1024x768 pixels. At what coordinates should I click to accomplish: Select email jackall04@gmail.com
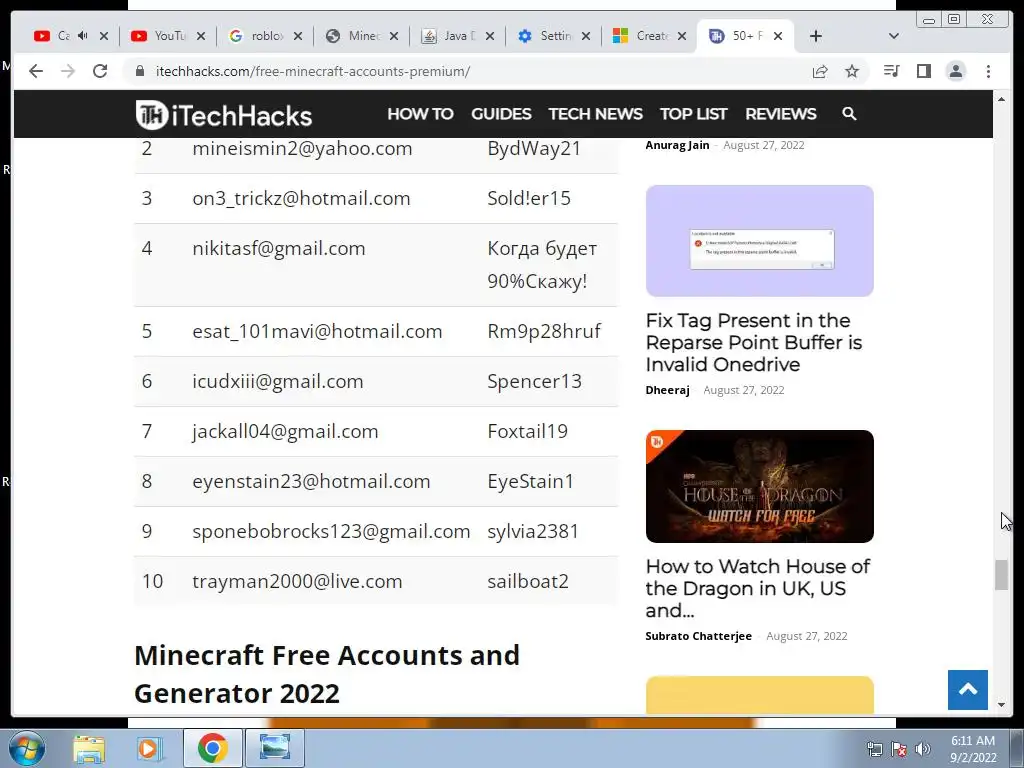tap(285, 431)
